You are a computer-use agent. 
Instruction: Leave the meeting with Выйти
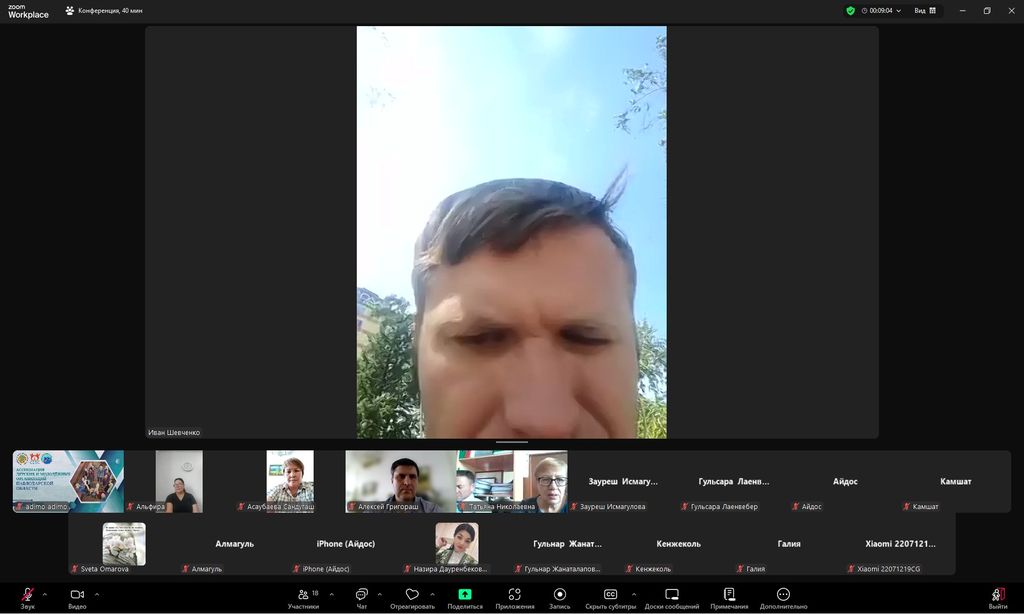pos(997,596)
